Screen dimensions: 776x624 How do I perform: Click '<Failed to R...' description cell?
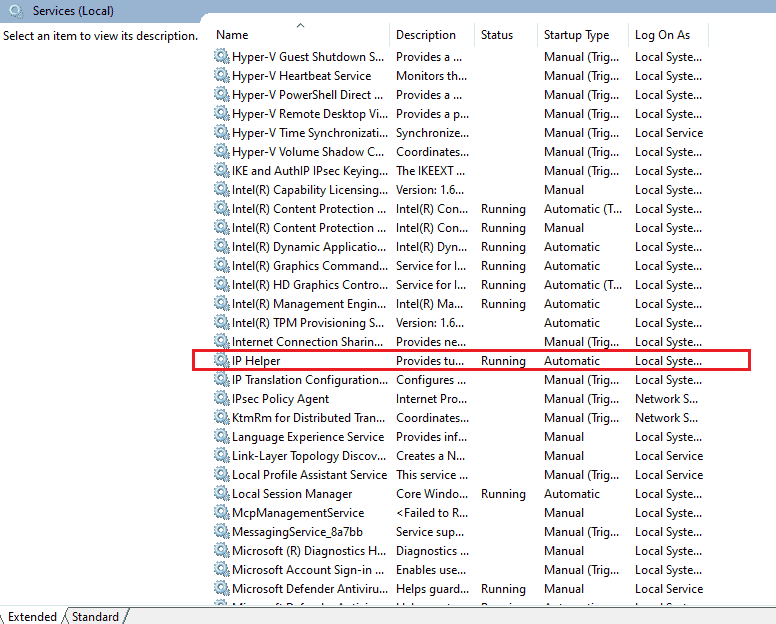tap(432, 513)
